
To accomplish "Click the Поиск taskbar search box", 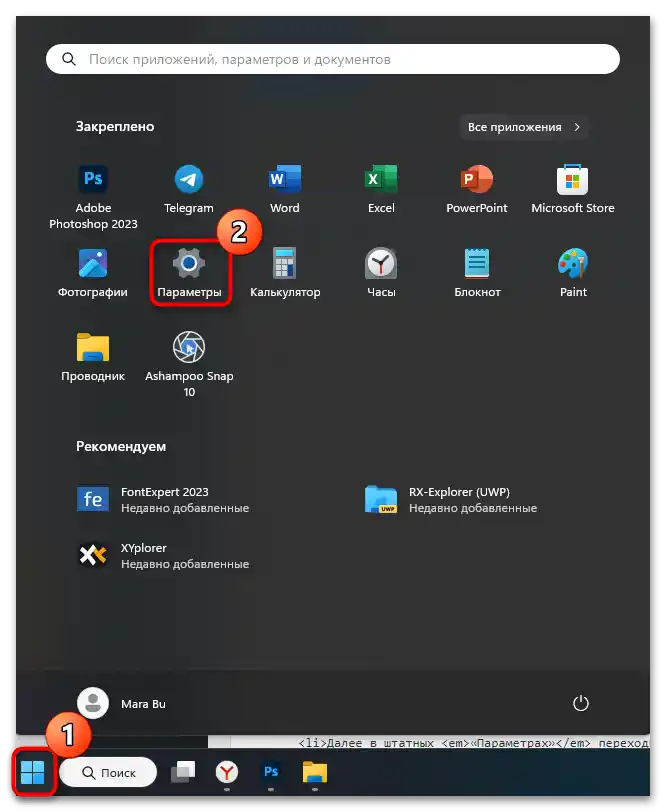I will point(108,773).
